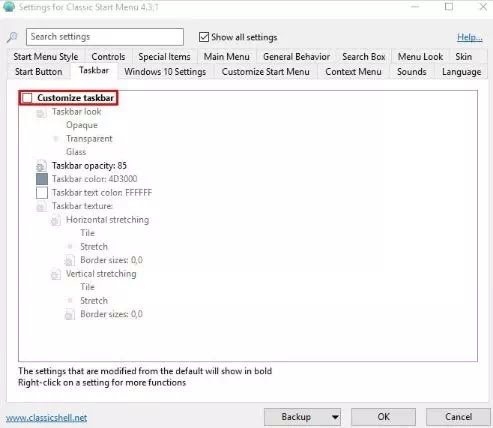Open the Start Button tab

tap(39, 72)
